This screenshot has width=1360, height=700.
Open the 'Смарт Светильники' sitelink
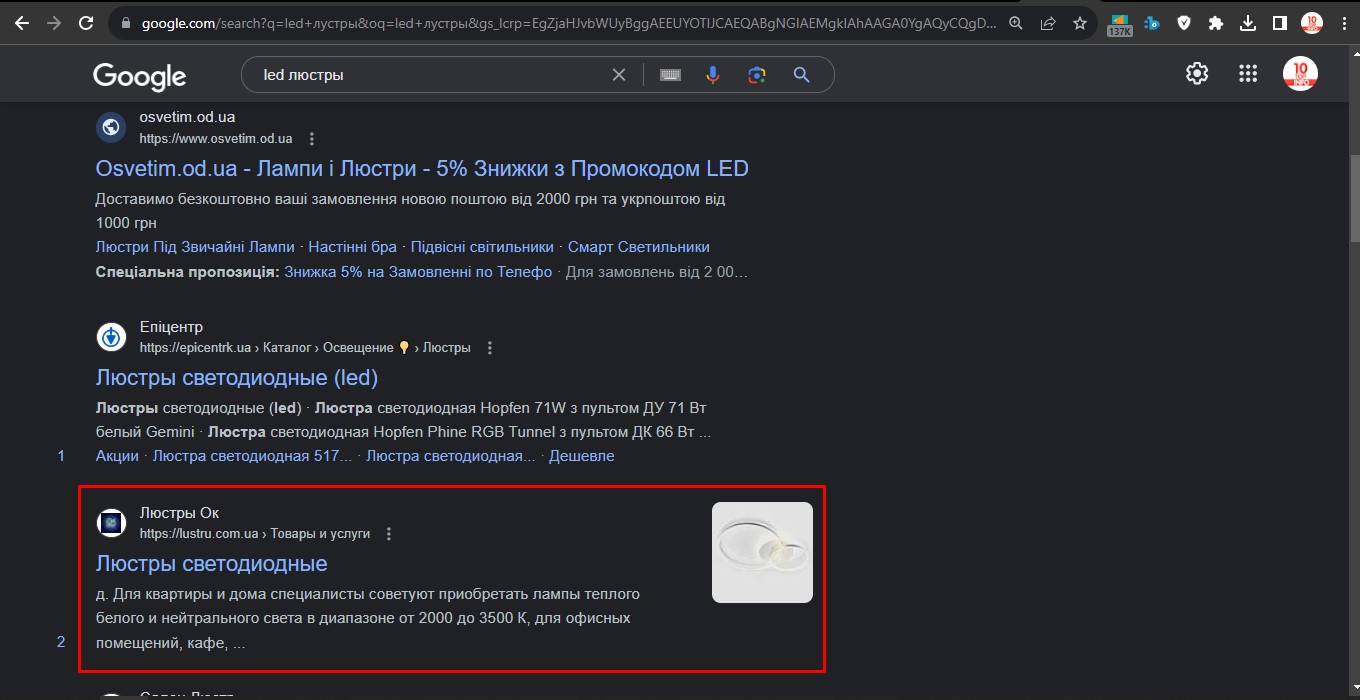(x=638, y=247)
